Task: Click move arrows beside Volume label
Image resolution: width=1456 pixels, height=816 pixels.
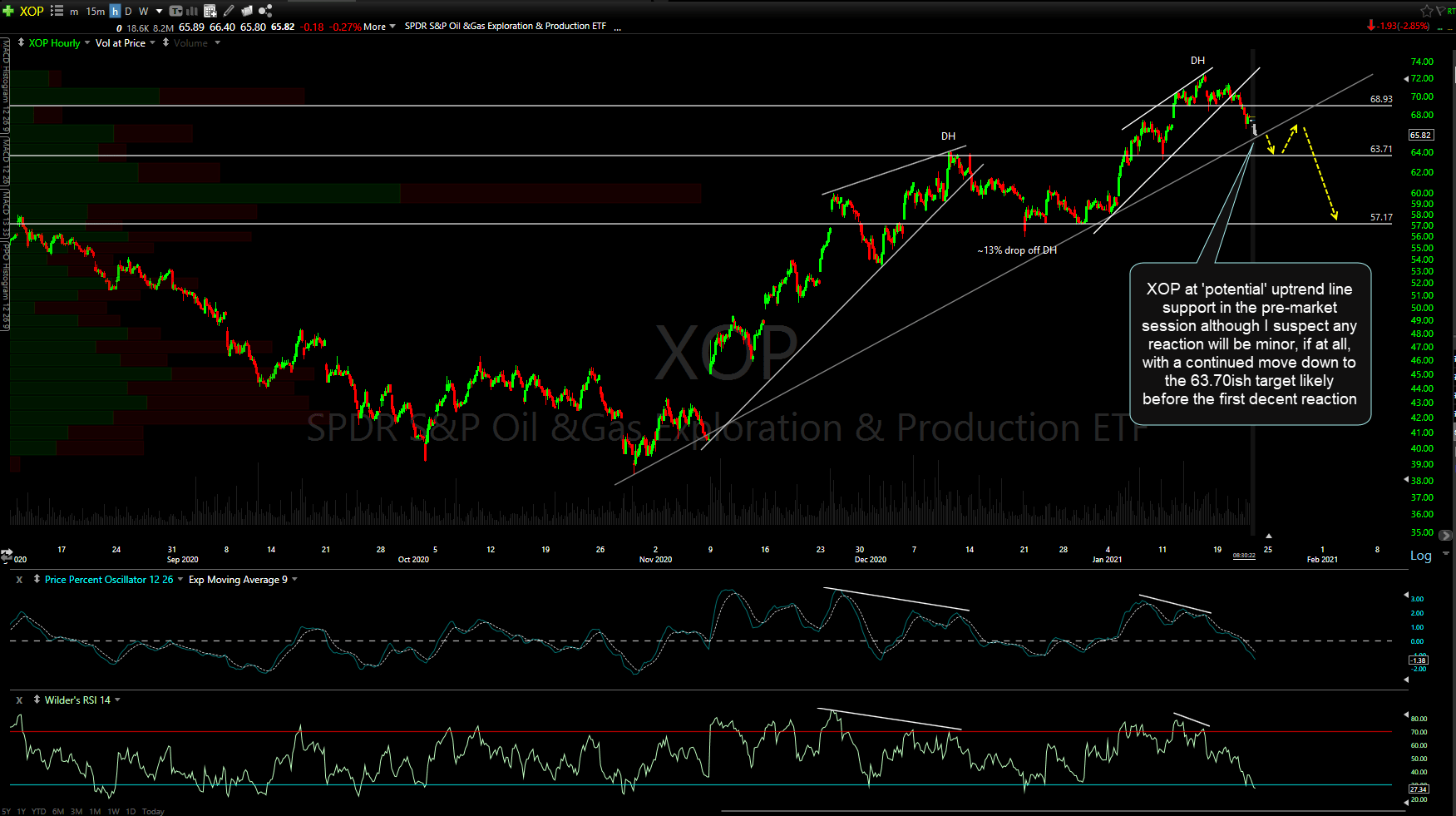Action: [x=166, y=42]
